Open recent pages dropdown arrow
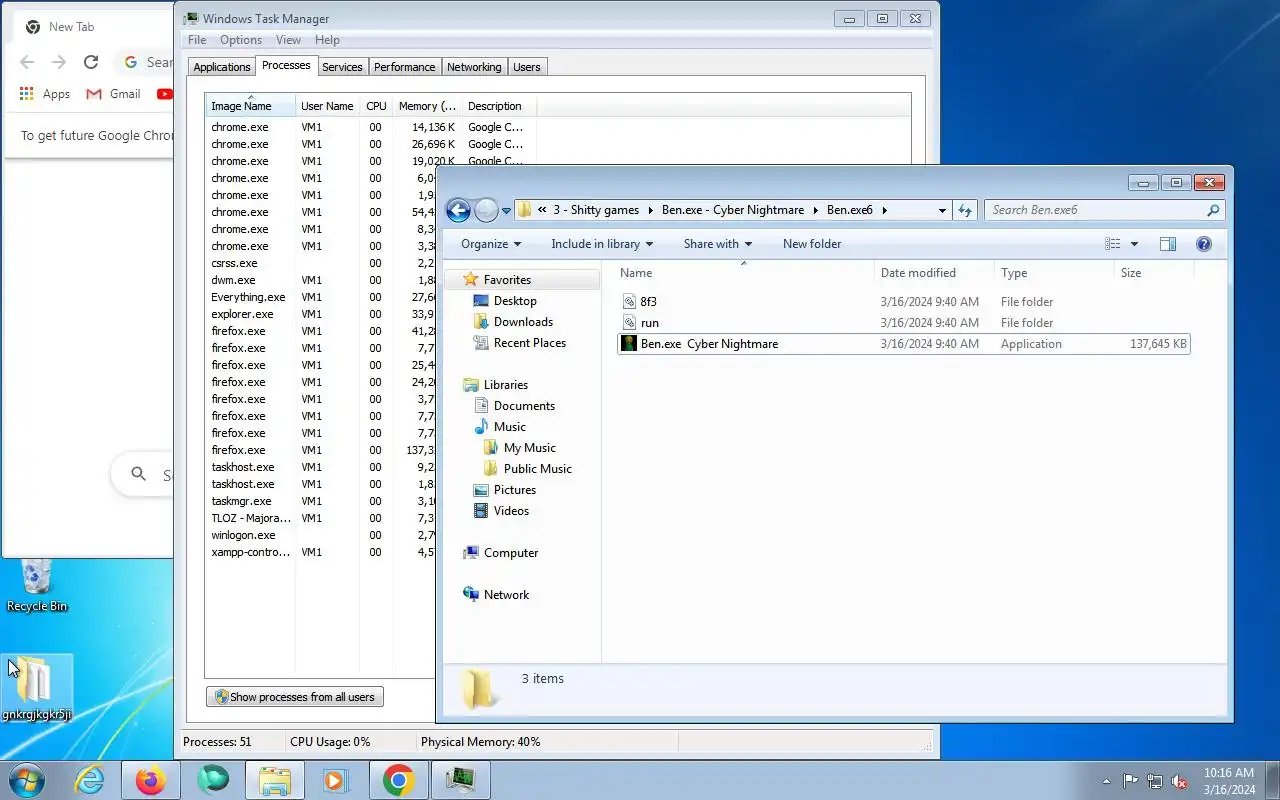 [506, 210]
